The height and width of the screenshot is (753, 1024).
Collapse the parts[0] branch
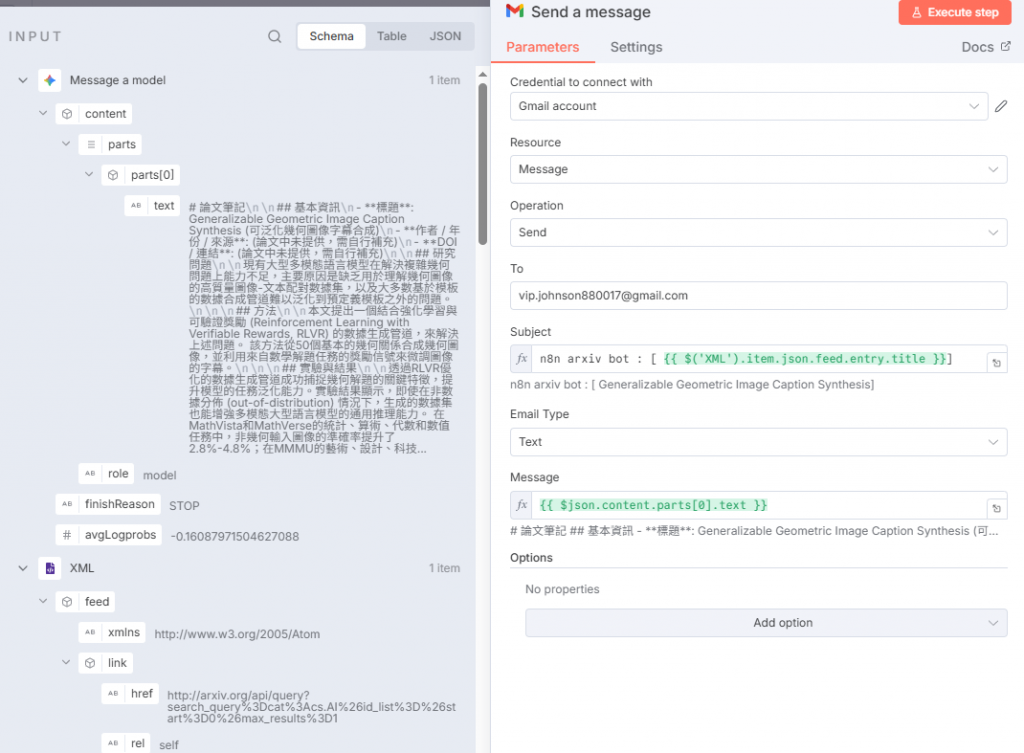89,174
